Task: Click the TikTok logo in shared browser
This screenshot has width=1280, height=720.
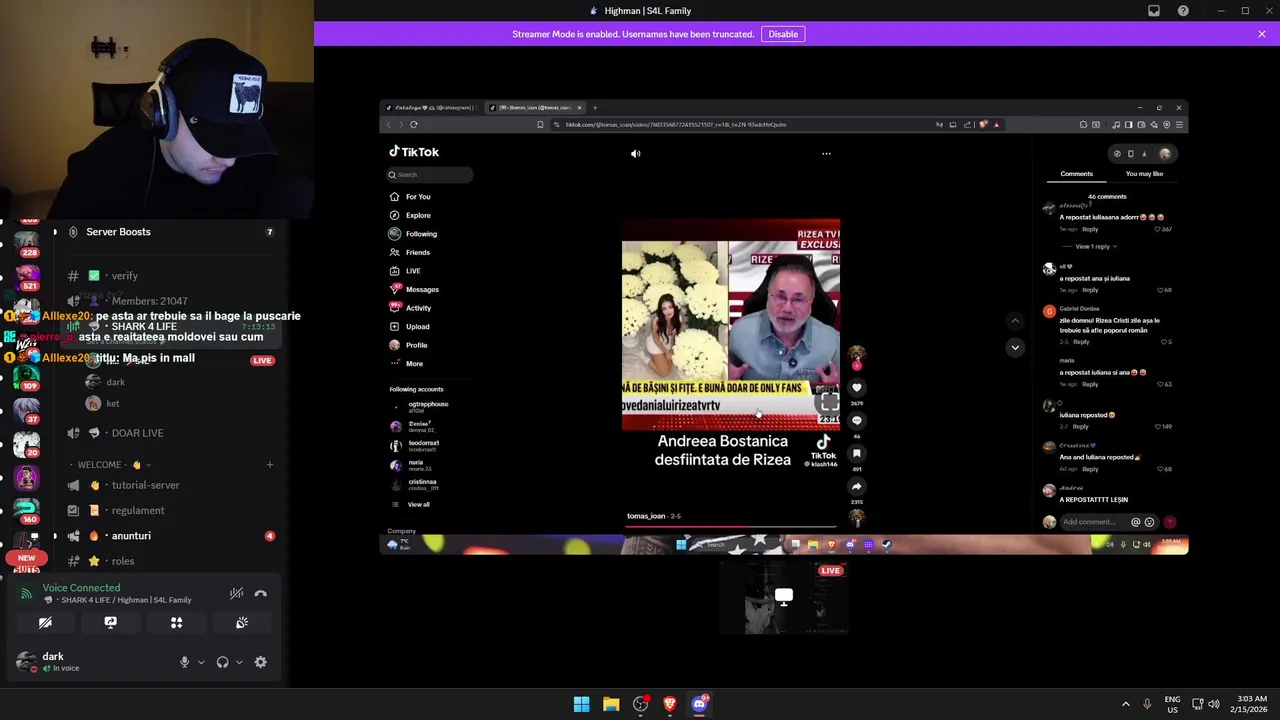Action: 414,152
